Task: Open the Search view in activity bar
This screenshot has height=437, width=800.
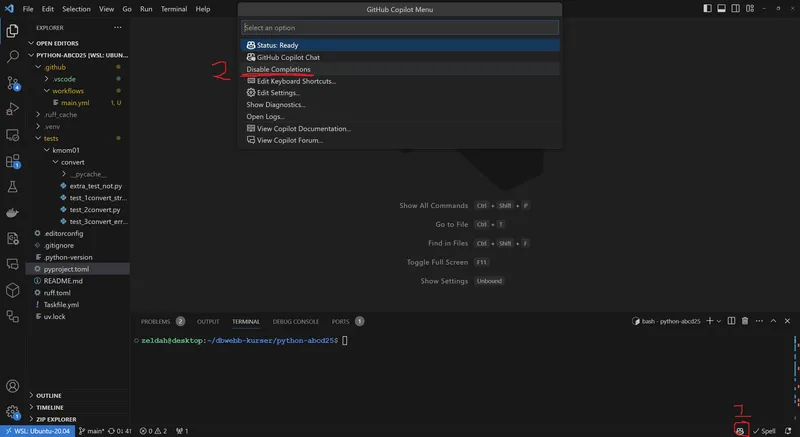Action: [12, 57]
